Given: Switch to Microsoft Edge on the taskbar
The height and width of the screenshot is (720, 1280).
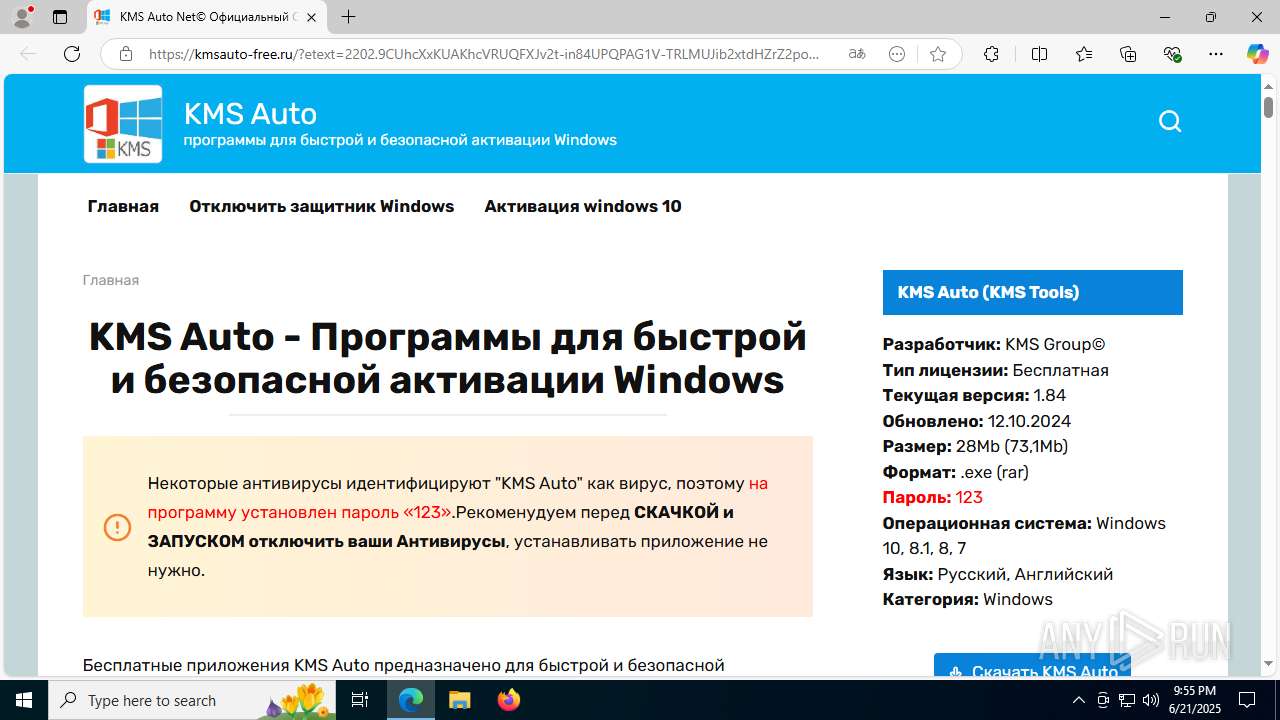Looking at the screenshot, I should [x=411, y=700].
